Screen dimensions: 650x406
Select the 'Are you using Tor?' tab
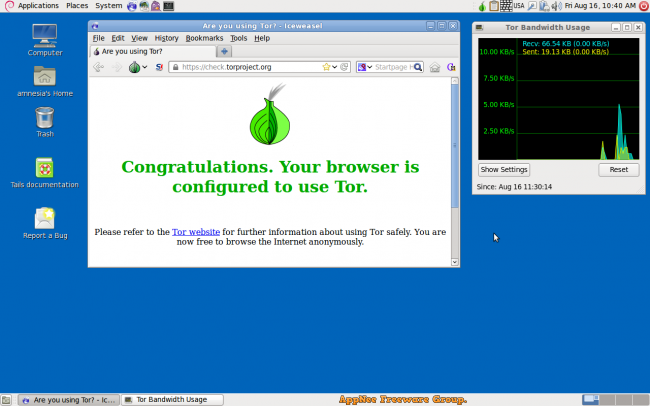point(153,51)
